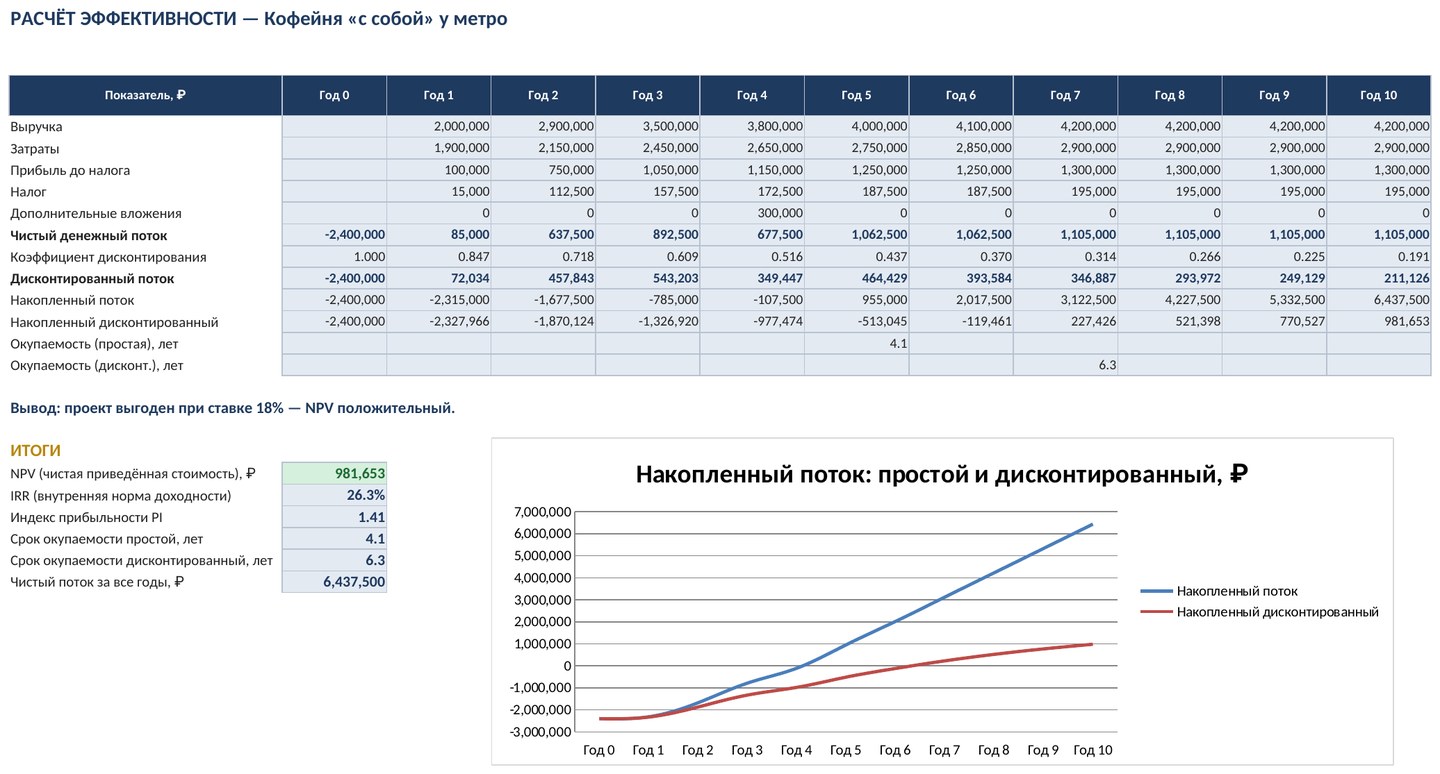This screenshot has width=1440, height=774.
Task: Click discount factor cell 0.847
Action: [438, 257]
